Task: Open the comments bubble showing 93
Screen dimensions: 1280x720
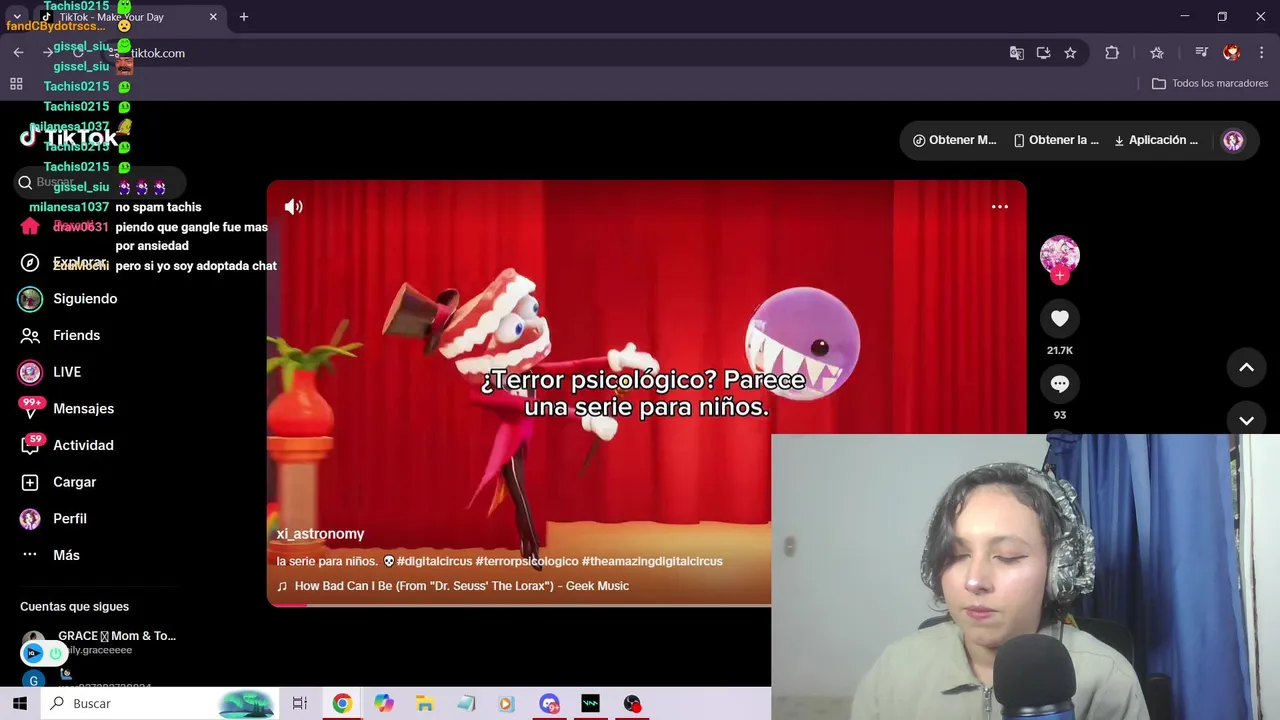Action: pos(1059,384)
